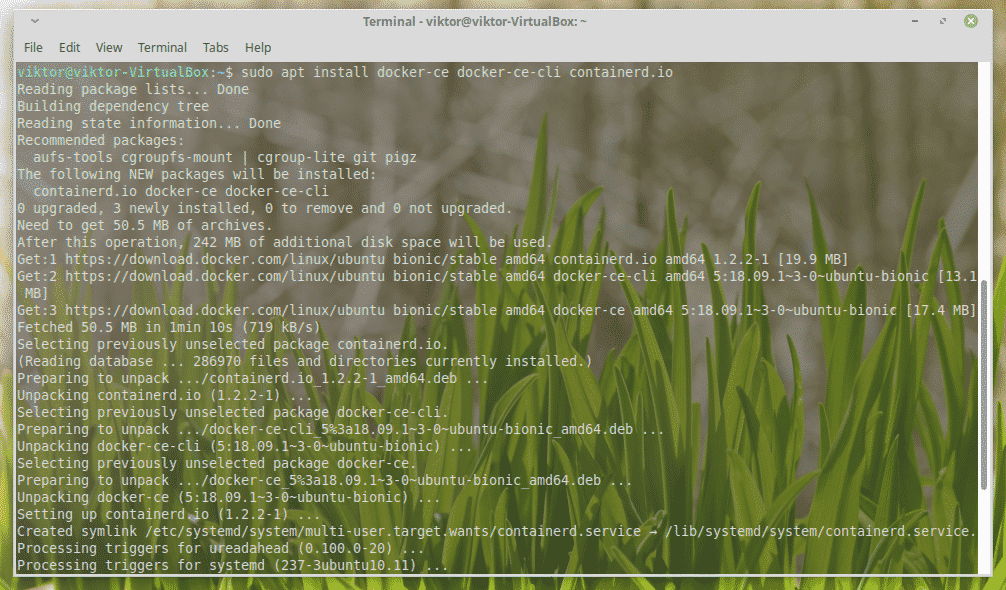This screenshot has width=1006, height=590.
Task: Click the 'Get:3' download line
Action: tap(497, 310)
